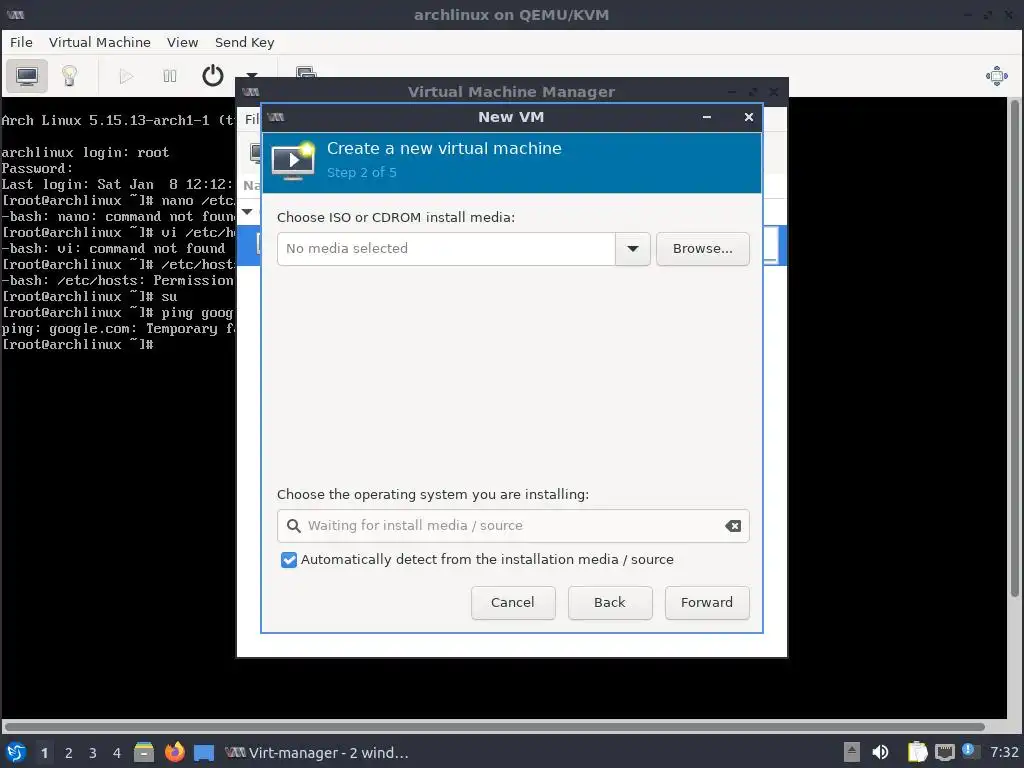Click the volume icon in system tray
Screen dimensions: 1024x768
(x=880, y=752)
